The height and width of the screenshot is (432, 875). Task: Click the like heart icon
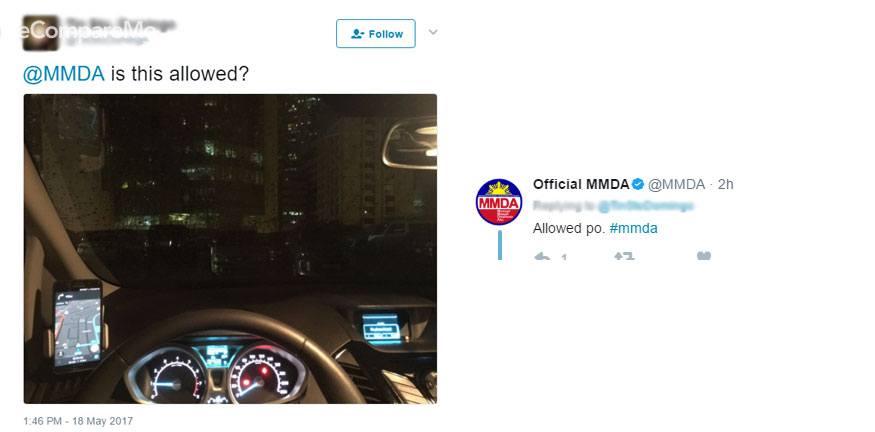[704, 256]
